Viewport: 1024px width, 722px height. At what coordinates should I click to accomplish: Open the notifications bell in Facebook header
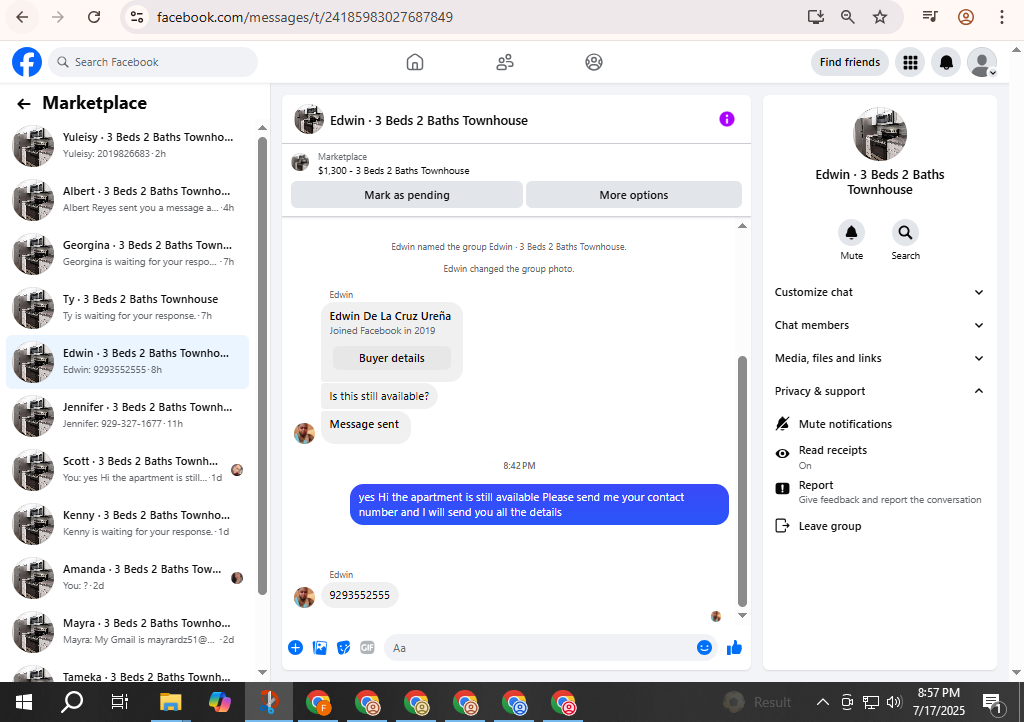pyautogui.click(x=946, y=62)
